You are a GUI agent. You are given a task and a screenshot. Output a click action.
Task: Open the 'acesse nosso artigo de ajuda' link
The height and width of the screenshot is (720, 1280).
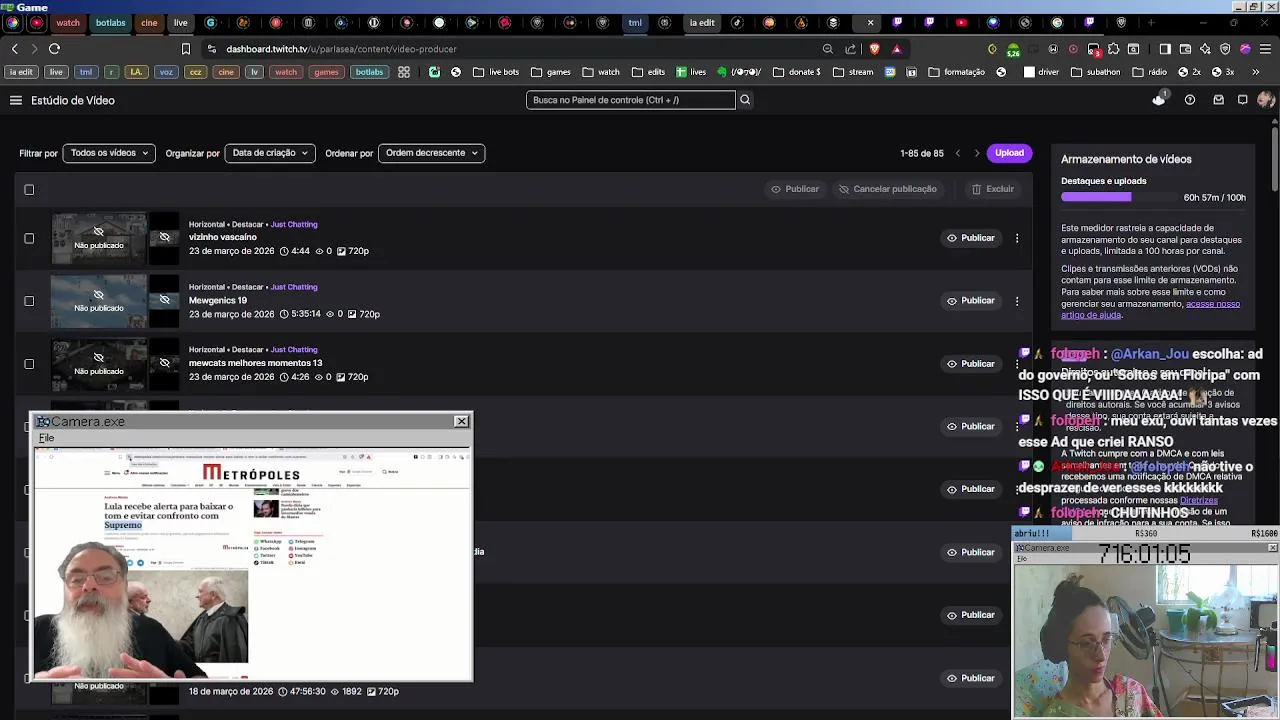[x=1150, y=309]
